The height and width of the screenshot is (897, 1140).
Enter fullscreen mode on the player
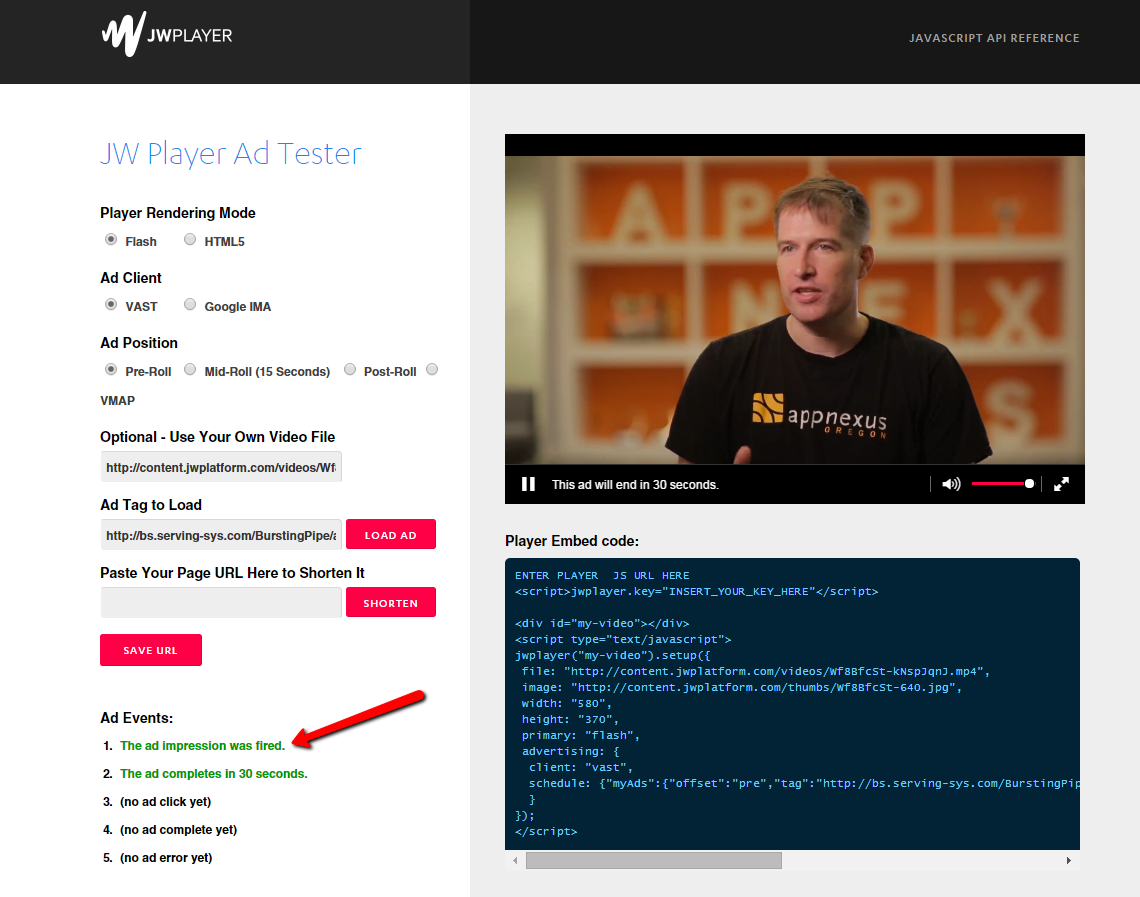tap(1061, 484)
